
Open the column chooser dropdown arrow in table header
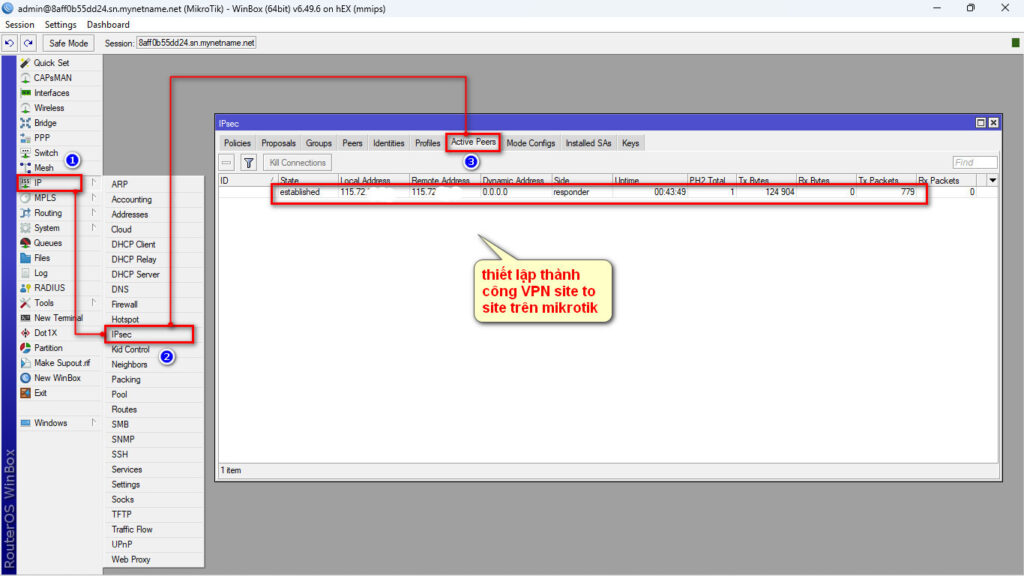click(x=992, y=181)
